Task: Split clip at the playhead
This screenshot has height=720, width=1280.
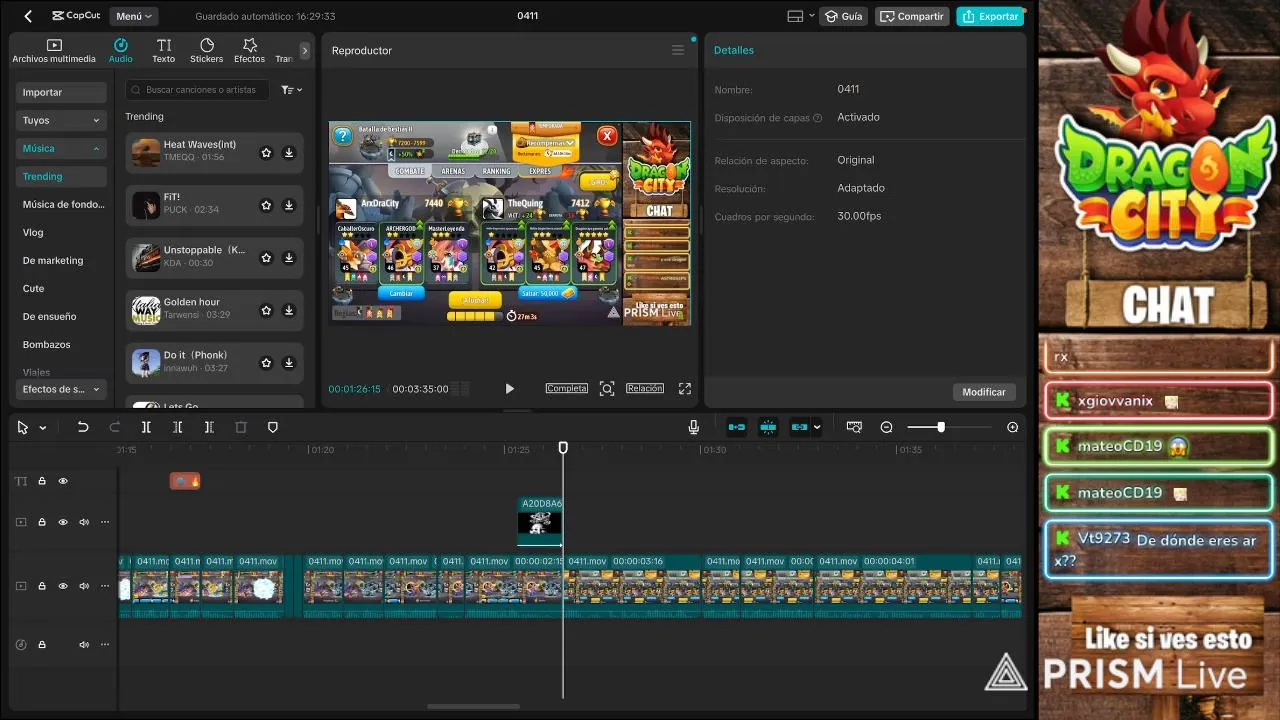Action: [146, 427]
